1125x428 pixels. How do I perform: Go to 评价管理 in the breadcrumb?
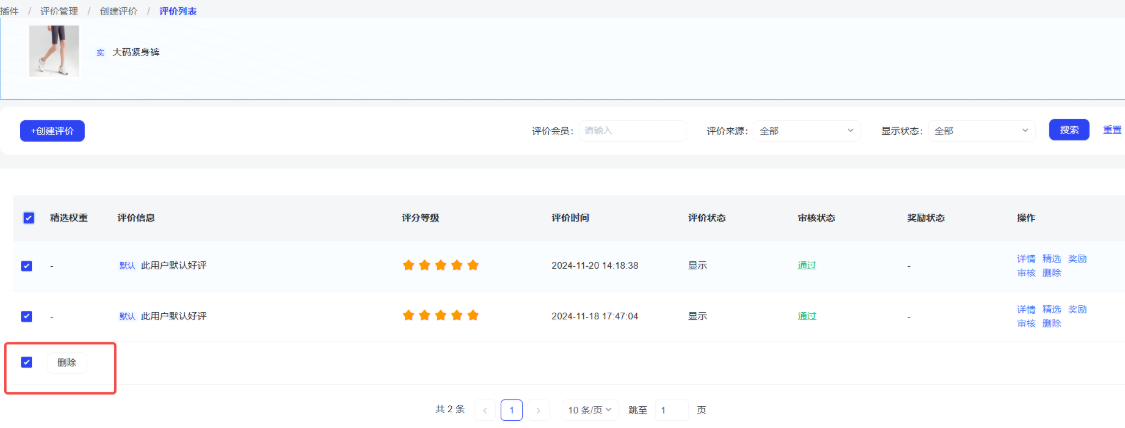pyautogui.click(x=57, y=10)
